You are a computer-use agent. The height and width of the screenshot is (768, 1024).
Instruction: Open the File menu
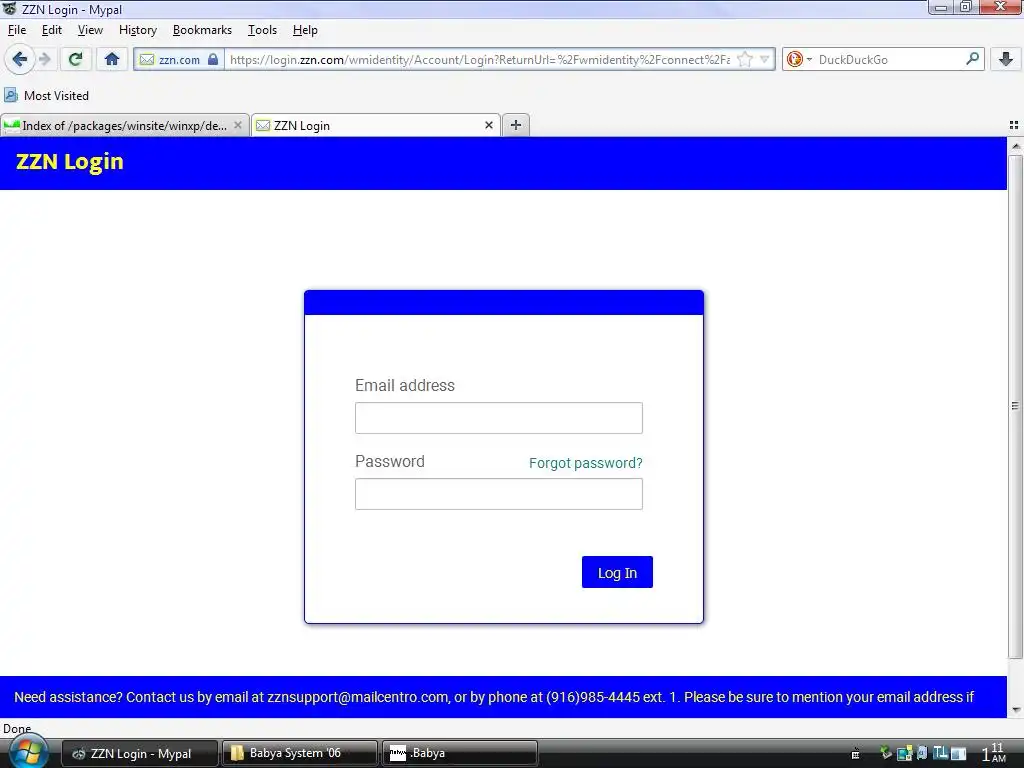(x=17, y=30)
